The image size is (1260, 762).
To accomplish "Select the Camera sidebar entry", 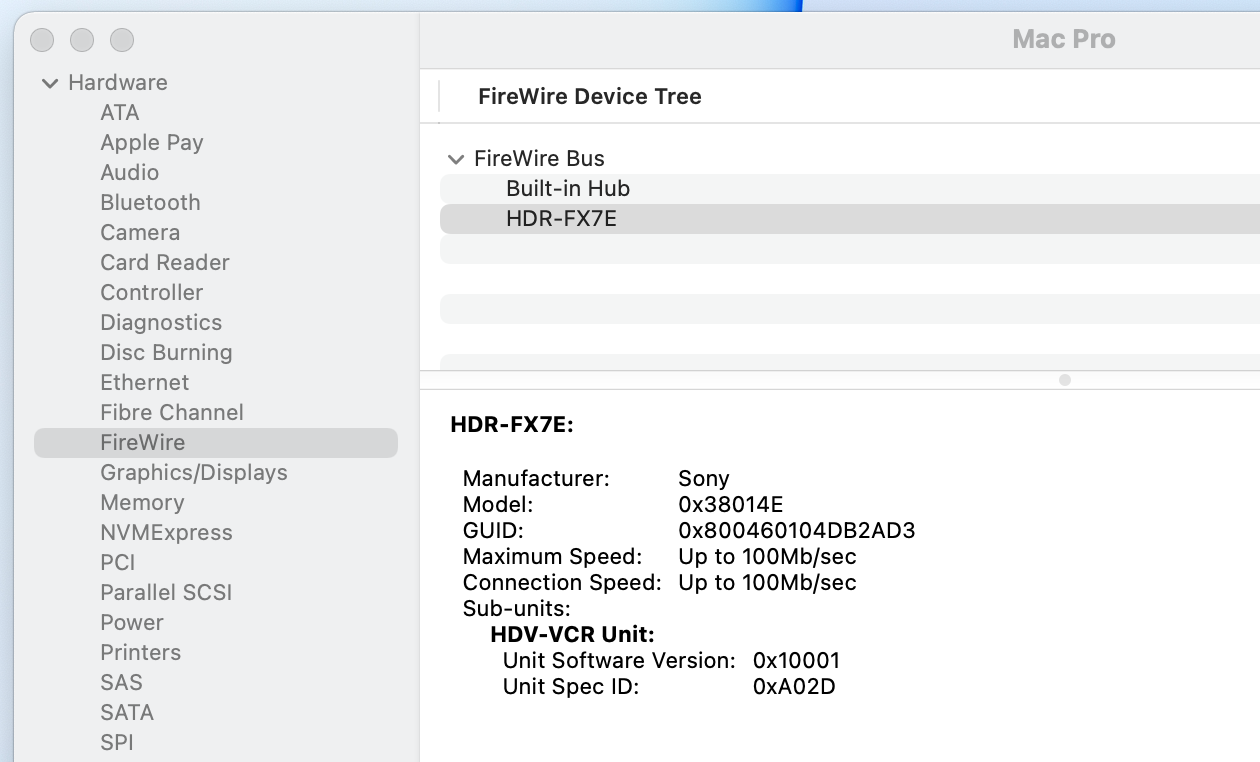I will tap(140, 233).
